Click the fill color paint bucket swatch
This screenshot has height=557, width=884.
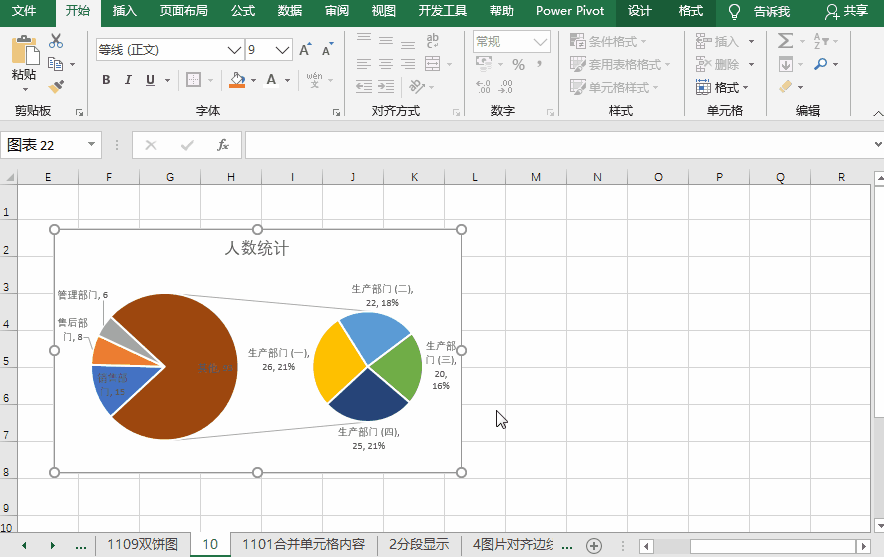pyautogui.click(x=236, y=80)
